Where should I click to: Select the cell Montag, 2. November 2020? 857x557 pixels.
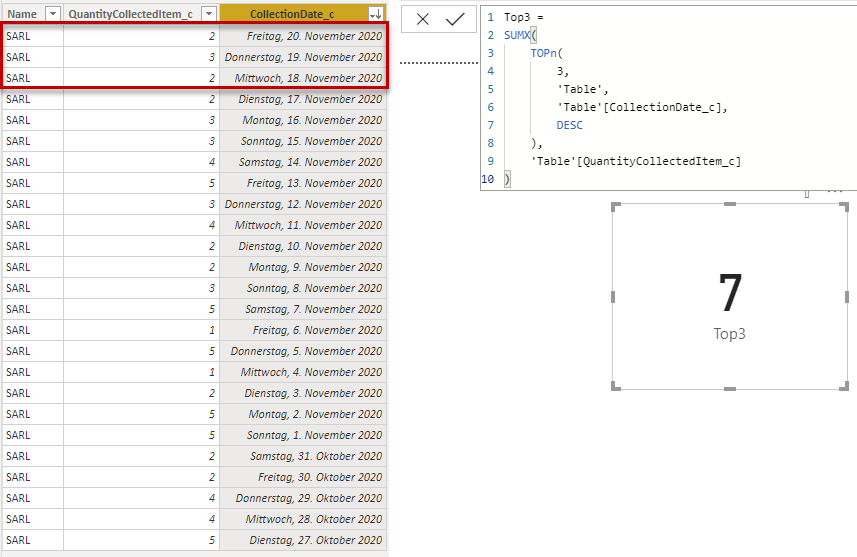click(x=303, y=414)
